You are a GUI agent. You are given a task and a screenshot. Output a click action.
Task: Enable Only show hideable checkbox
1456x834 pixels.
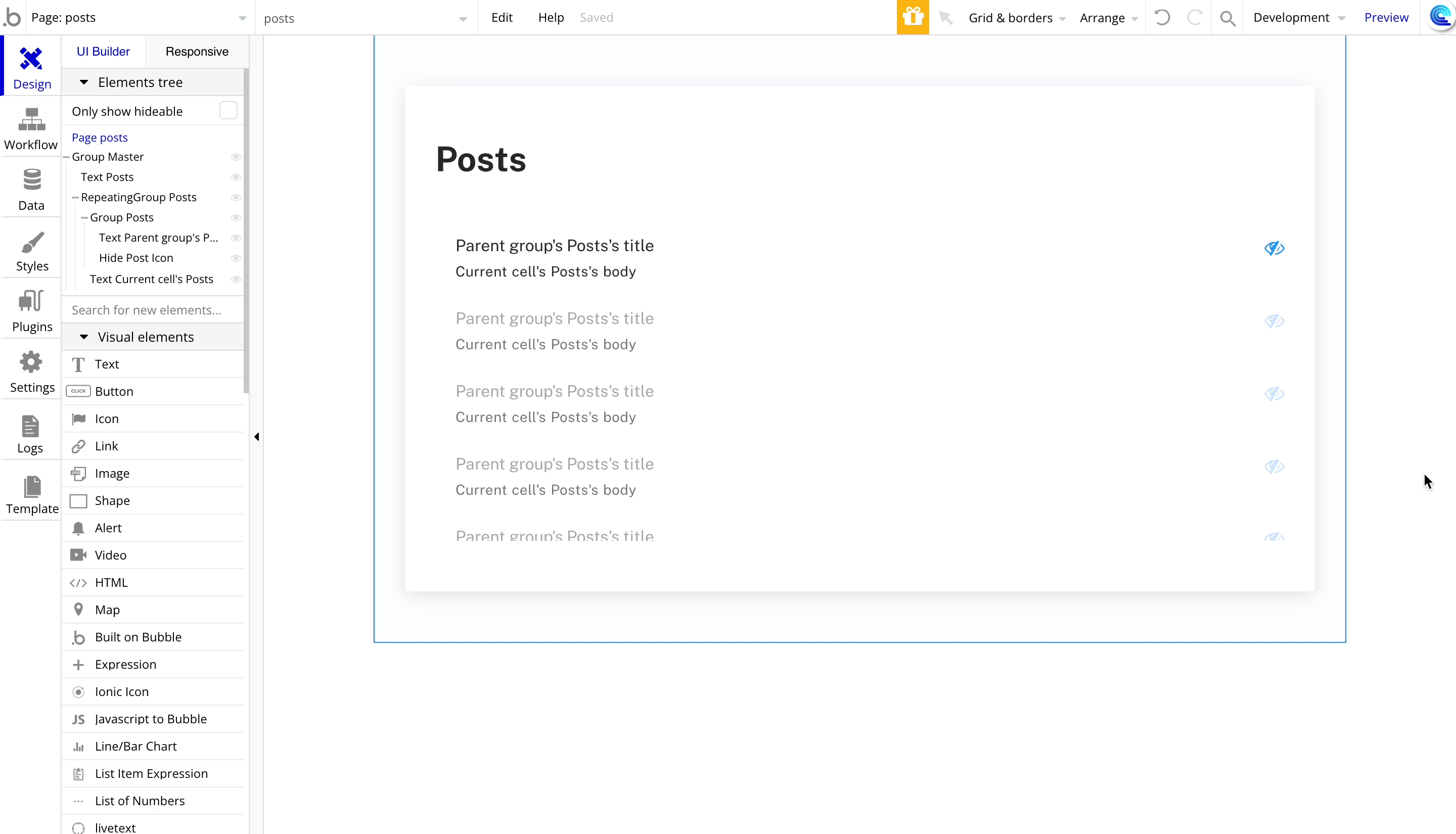[x=228, y=111]
